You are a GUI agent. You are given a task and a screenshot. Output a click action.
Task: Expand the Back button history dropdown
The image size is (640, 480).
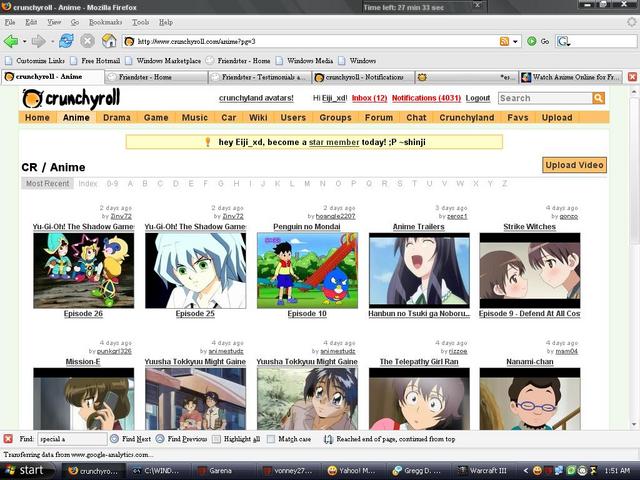click(24, 41)
